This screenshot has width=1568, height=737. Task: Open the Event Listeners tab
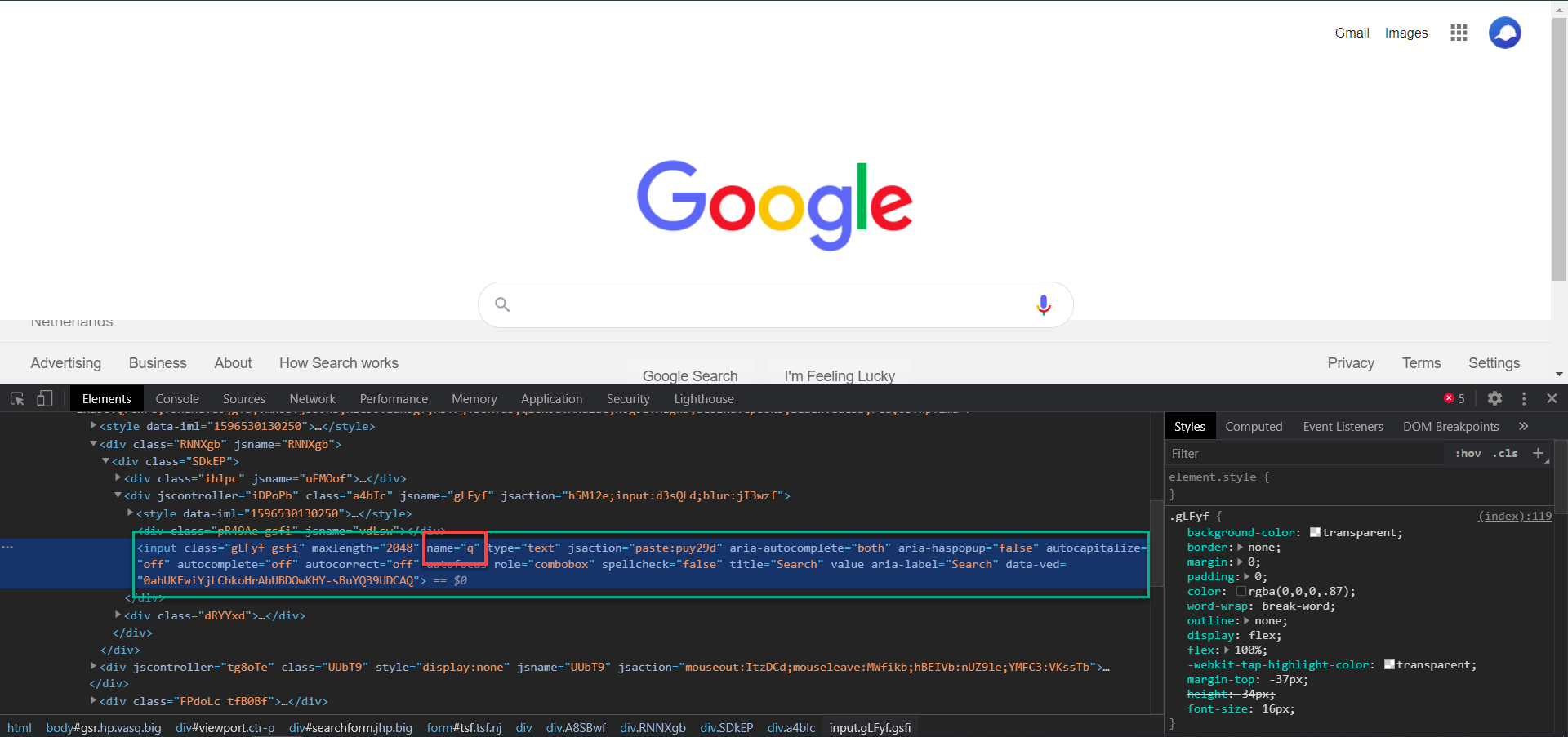click(x=1343, y=426)
